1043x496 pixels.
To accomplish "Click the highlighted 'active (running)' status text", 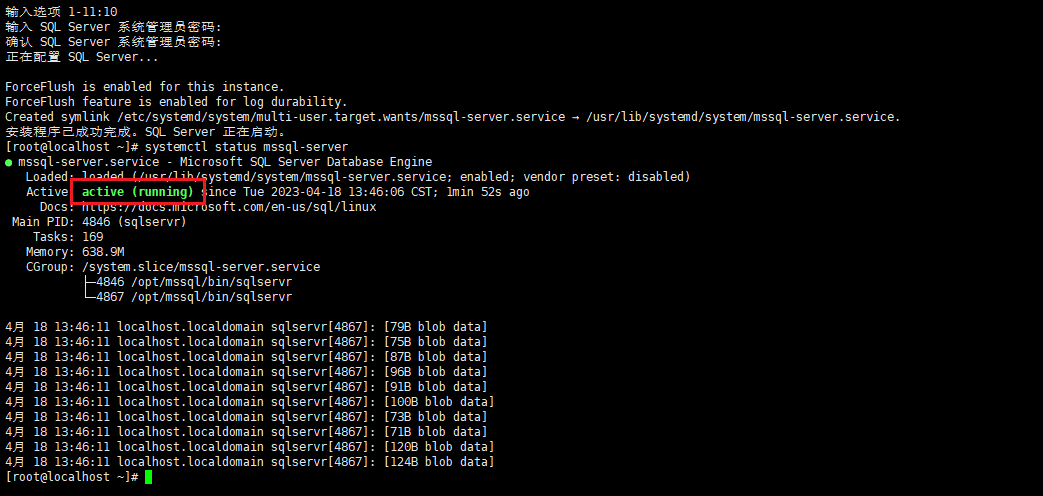I will 138,192.
